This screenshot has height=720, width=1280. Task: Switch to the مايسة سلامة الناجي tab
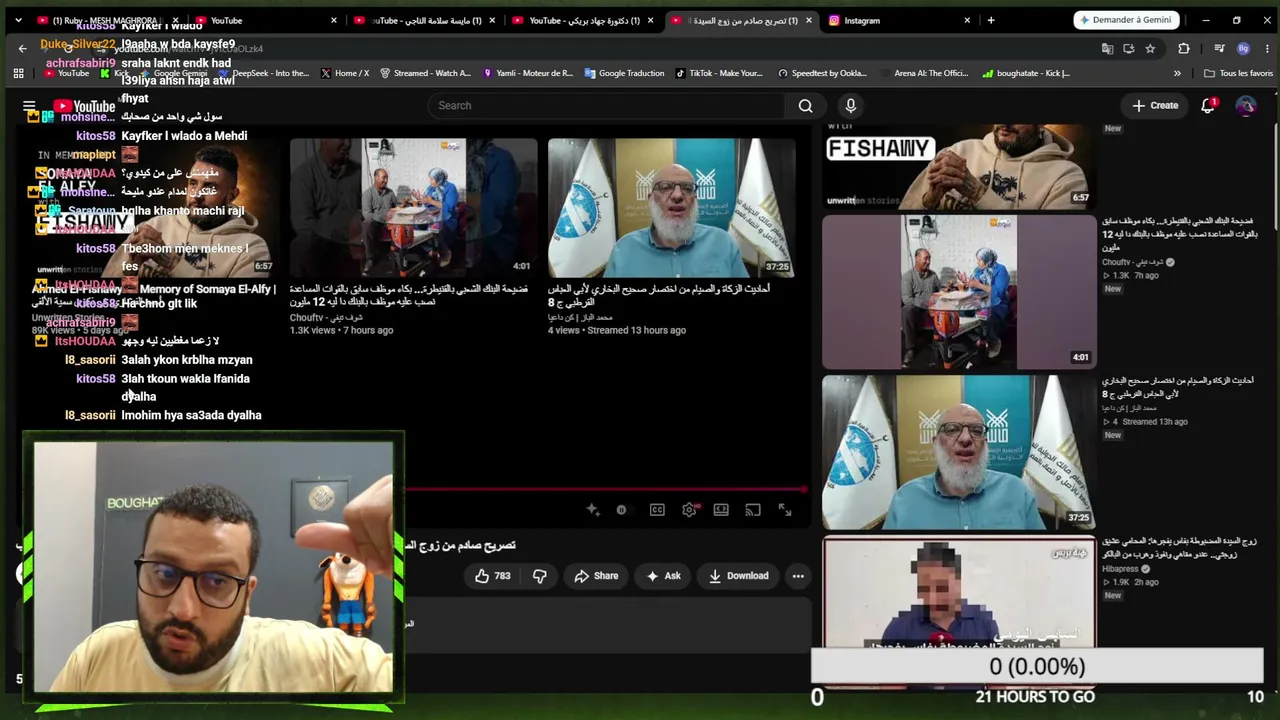pos(425,20)
